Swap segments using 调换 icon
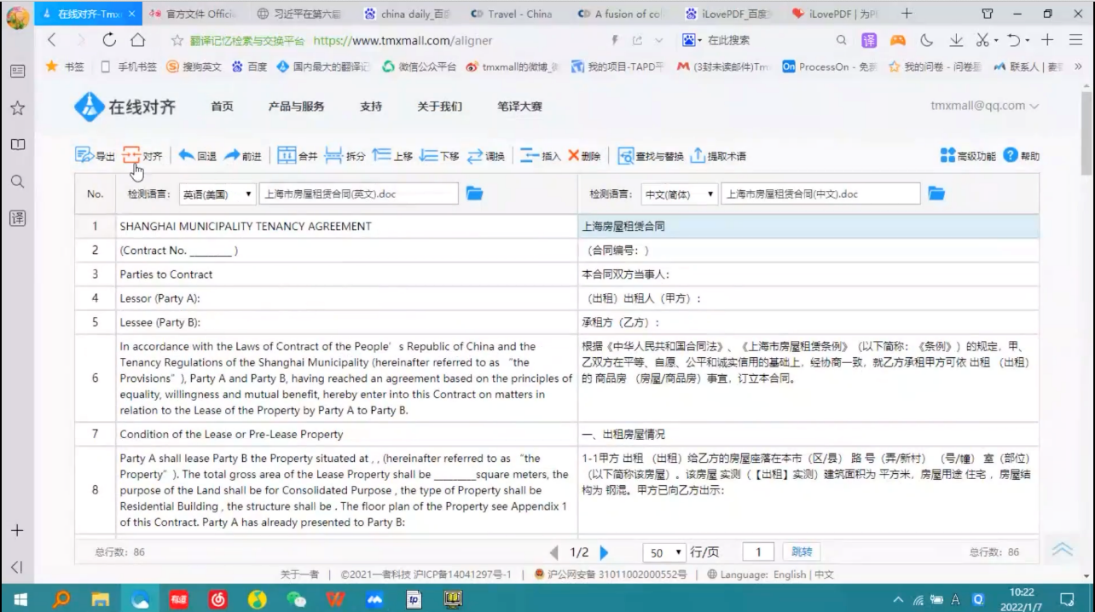This screenshot has width=1095, height=612. point(475,156)
